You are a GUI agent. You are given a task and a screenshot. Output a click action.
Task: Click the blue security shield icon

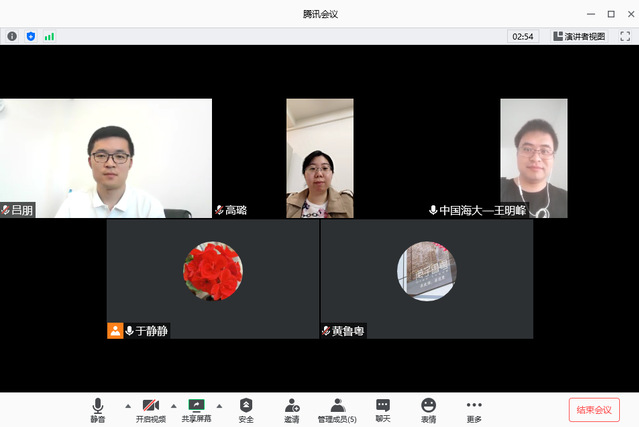tap(30, 36)
